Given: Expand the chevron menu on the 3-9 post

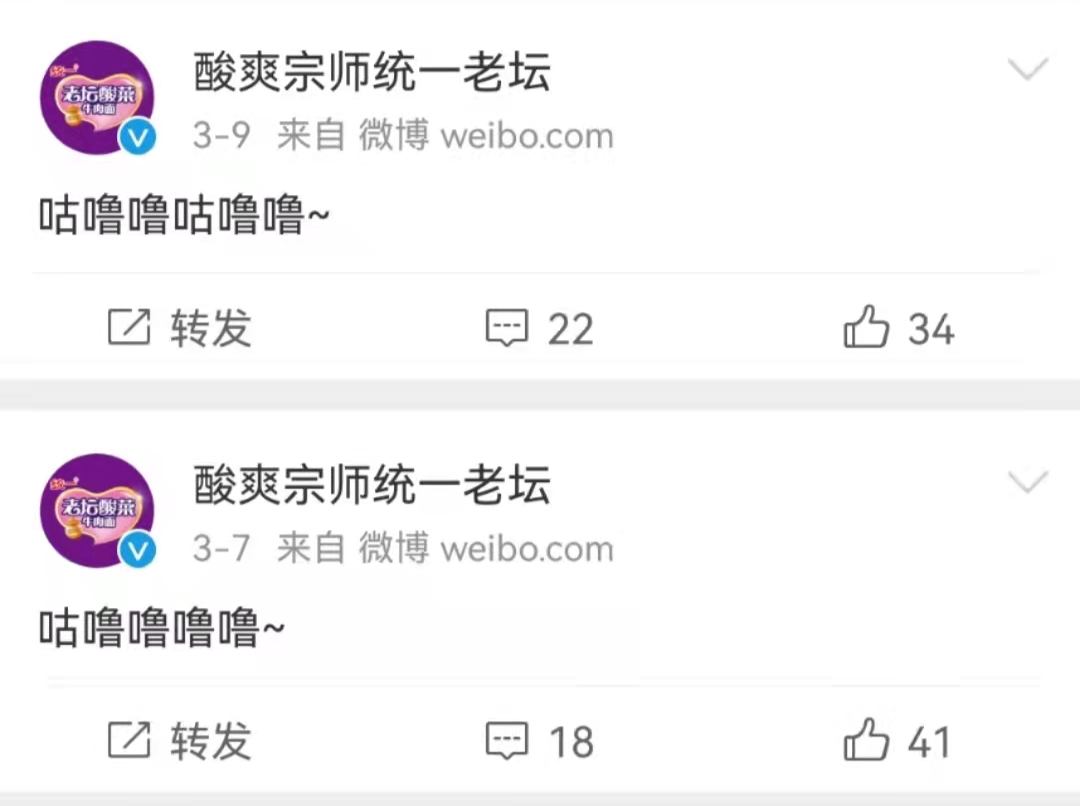Looking at the screenshot, I should [1028, 69].
